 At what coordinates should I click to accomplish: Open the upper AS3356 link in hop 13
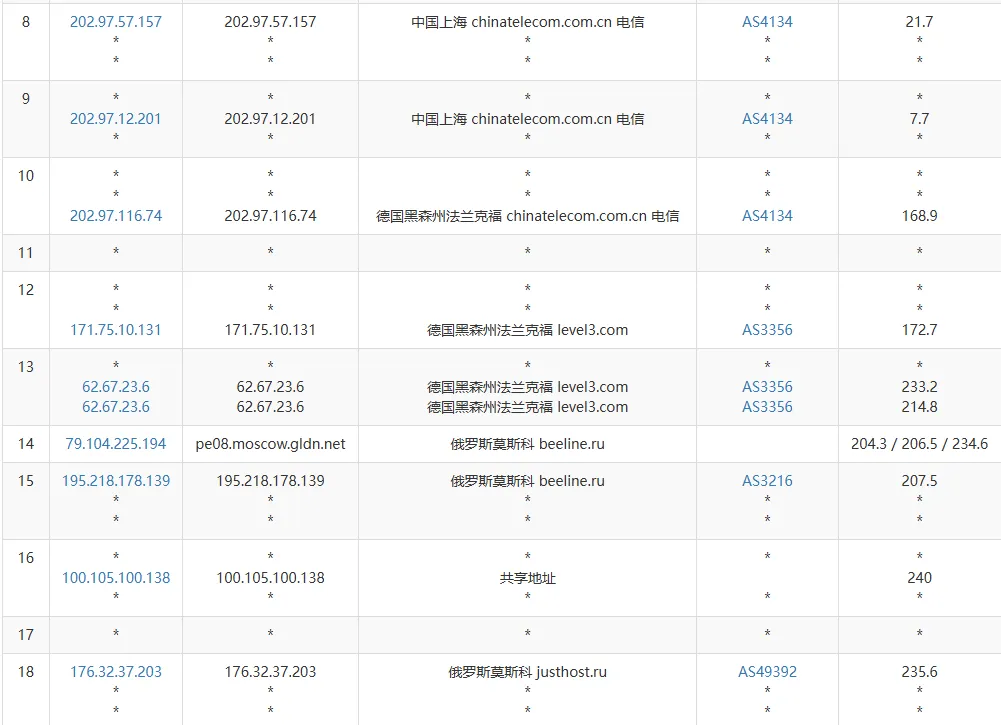[x=766, y=387]
